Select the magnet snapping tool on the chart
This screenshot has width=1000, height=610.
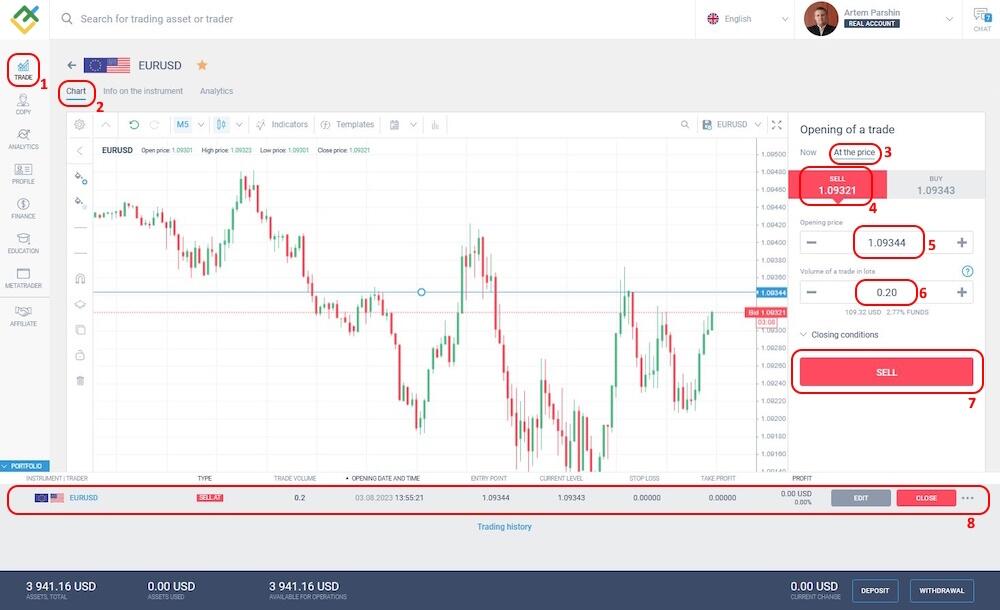tap(81, 278)
